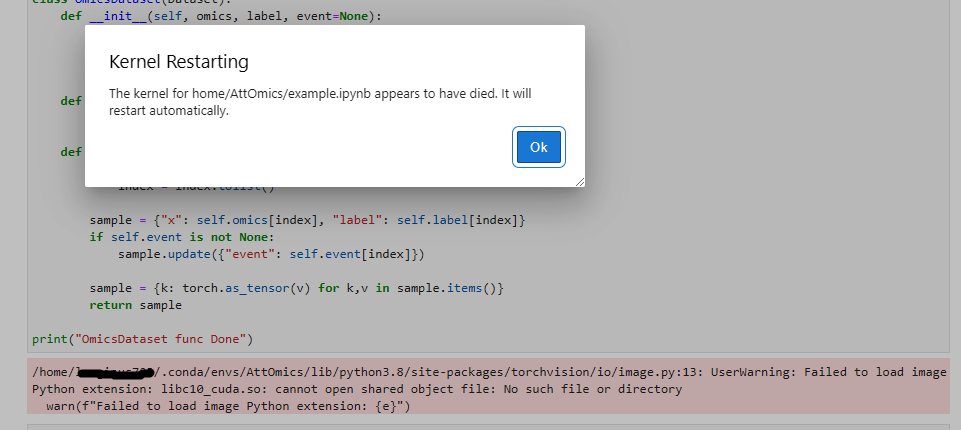Select the empty cell below the warning output

pos(488,426)
